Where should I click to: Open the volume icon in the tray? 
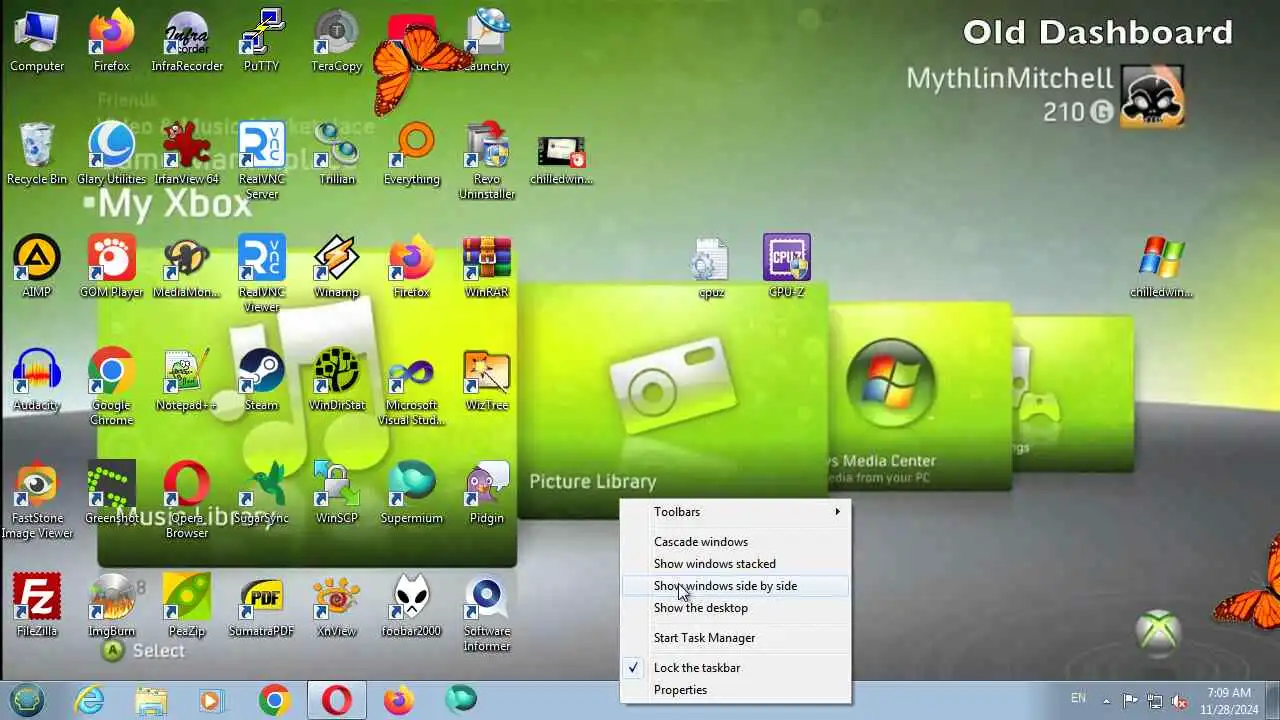click(1180, 701)
